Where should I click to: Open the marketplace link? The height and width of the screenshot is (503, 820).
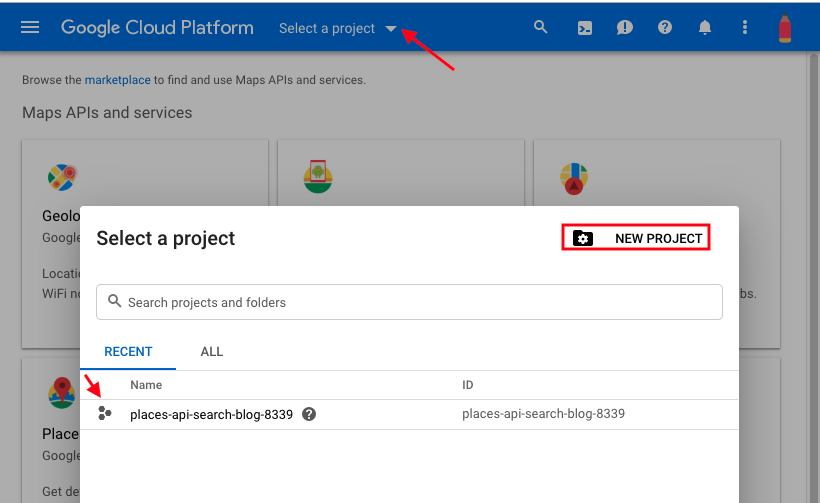117,80
